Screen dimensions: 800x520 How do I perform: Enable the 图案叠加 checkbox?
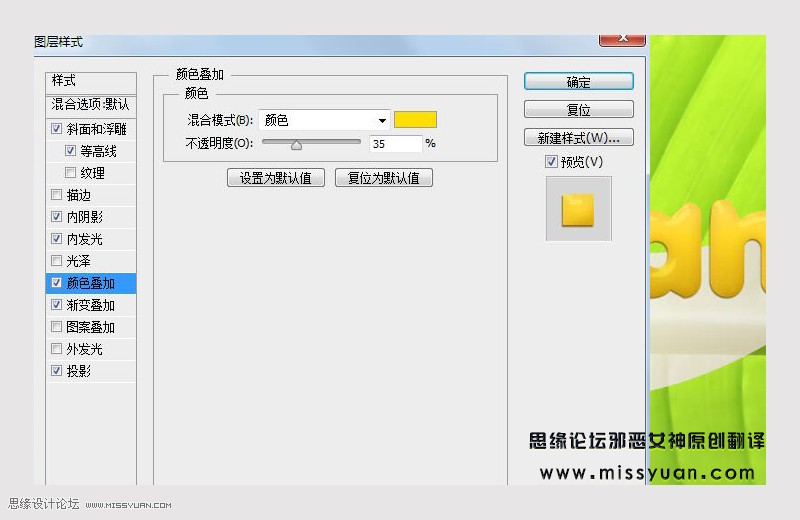(x=57, y=327)
